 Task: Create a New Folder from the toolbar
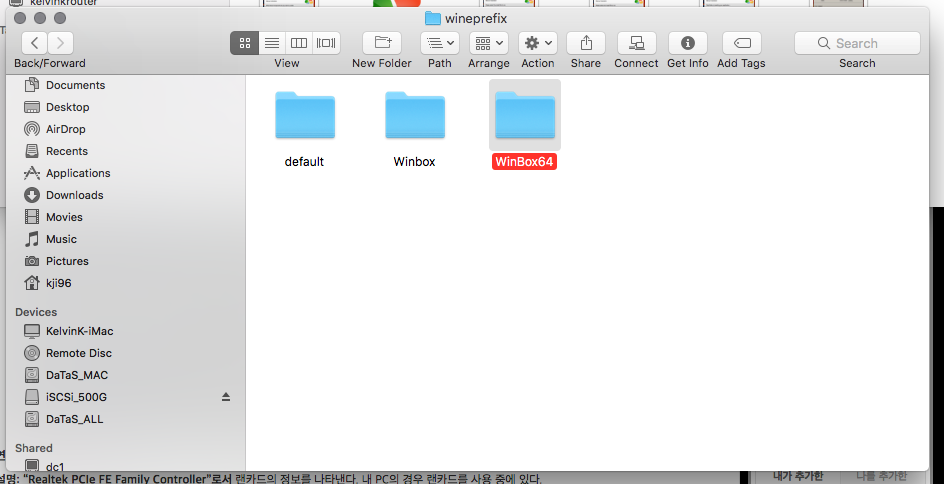382,43
